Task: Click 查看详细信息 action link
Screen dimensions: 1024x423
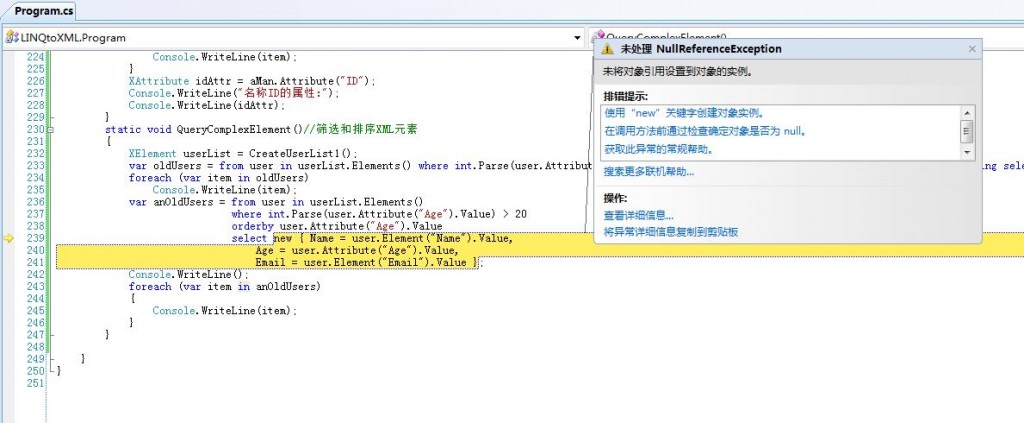Action: click(639, 215)
